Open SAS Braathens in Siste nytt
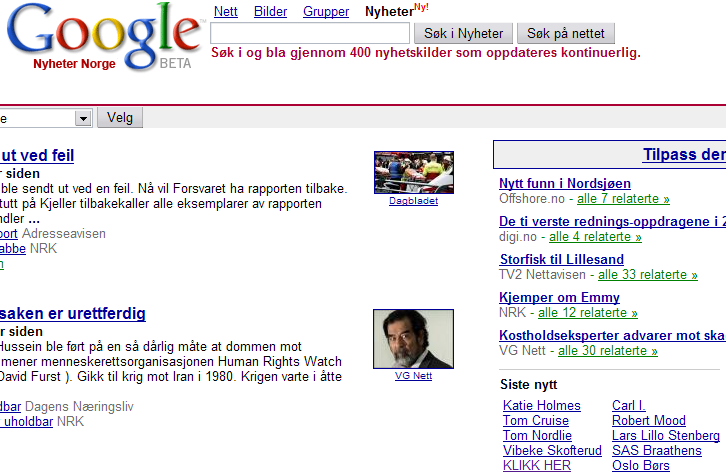 (x=657, y=450)
